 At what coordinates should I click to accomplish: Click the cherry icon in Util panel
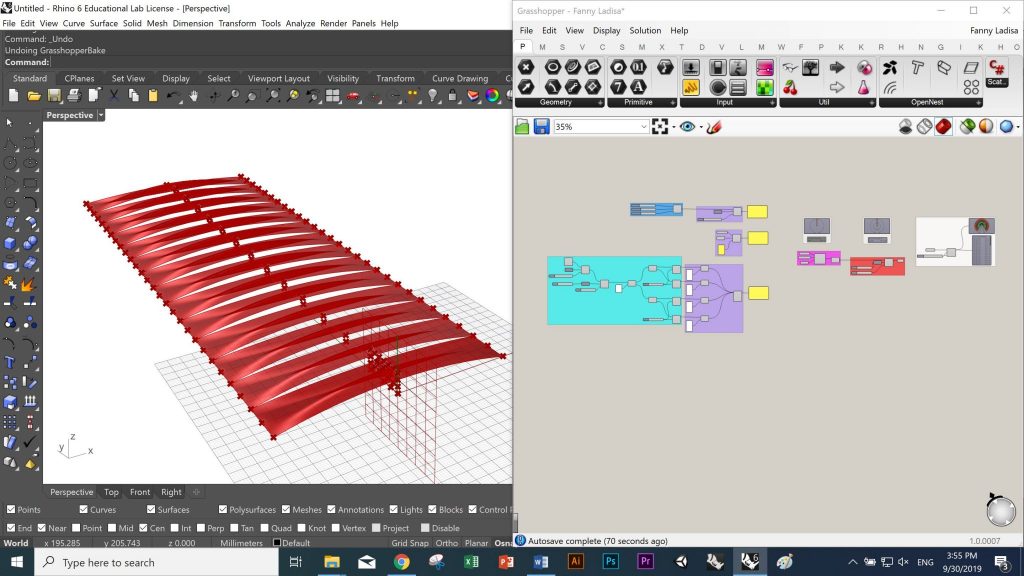coord(790,88)
